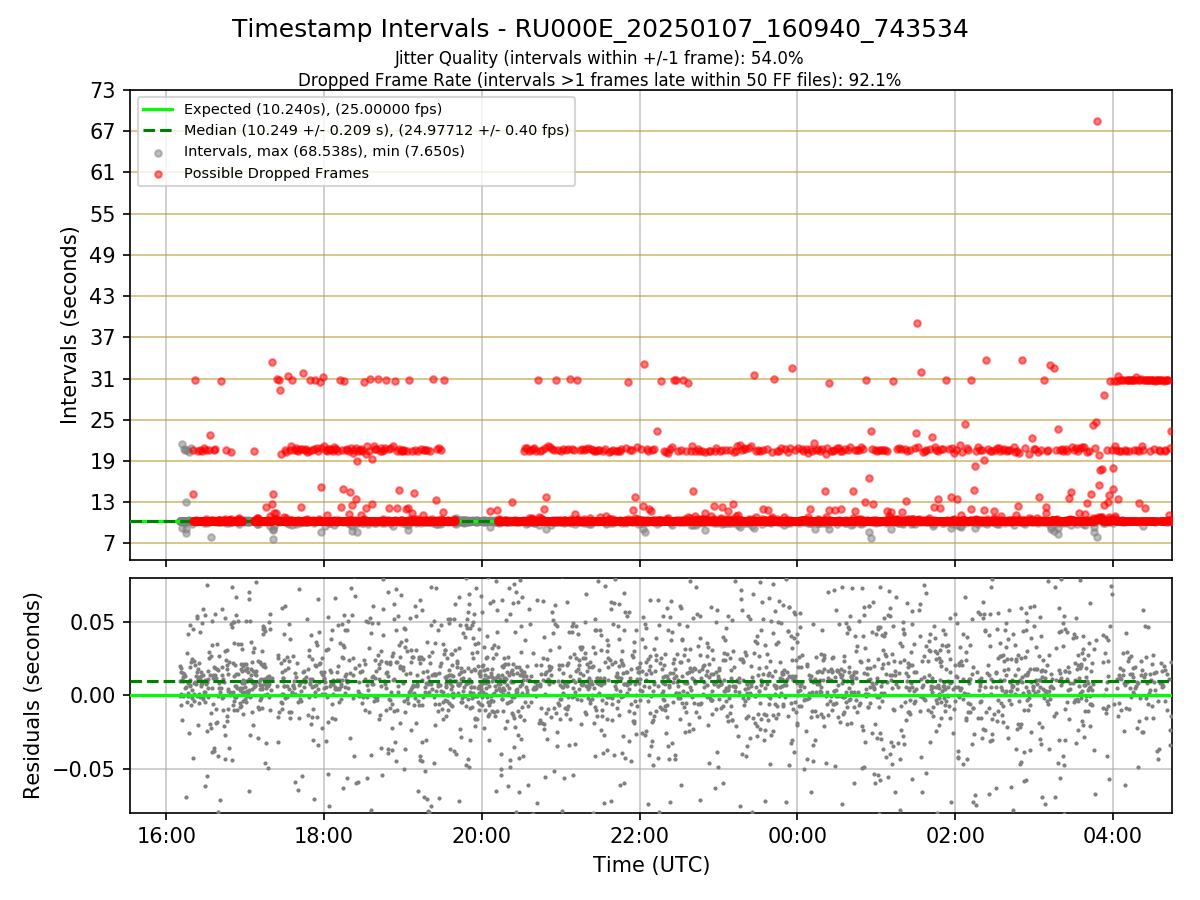Click the '61' y-axis tick label
The image size is (1200, 900).
(x=105, y=172)
